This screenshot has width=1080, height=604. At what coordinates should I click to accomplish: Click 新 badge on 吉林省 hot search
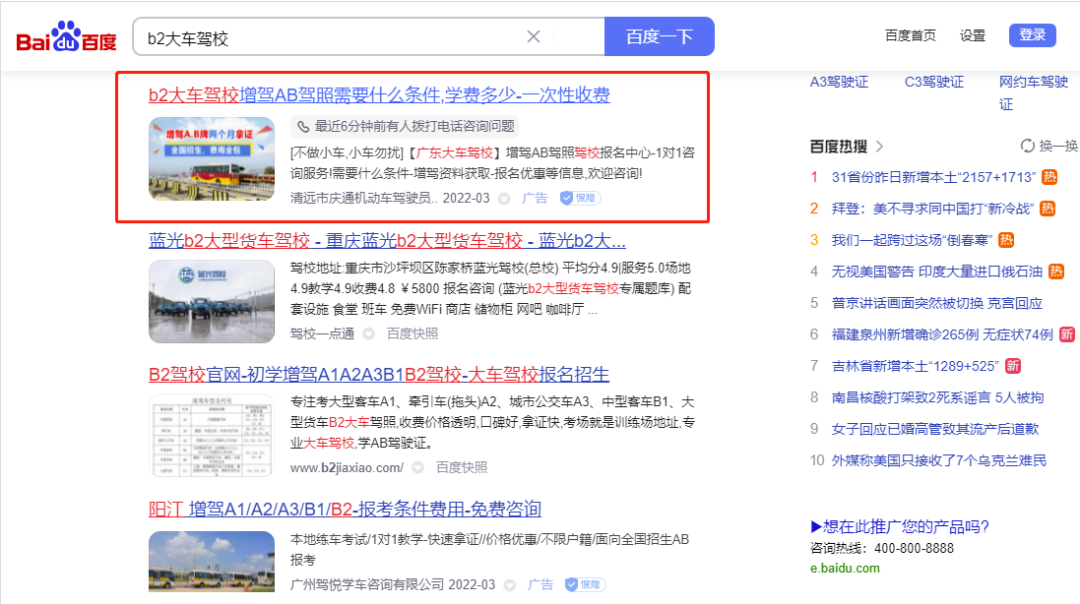point(1012,366)
